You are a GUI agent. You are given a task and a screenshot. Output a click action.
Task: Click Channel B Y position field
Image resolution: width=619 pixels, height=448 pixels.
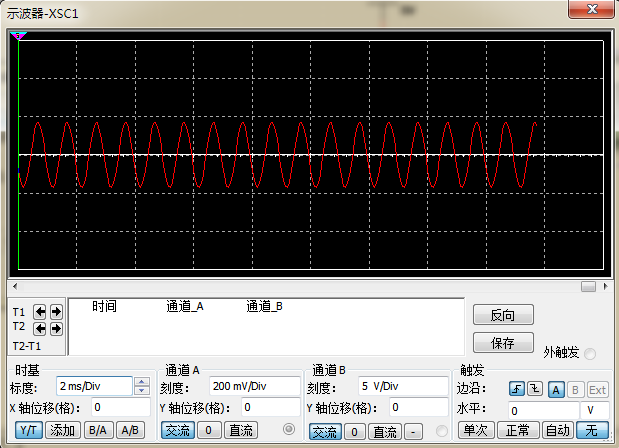click(419, 407)
